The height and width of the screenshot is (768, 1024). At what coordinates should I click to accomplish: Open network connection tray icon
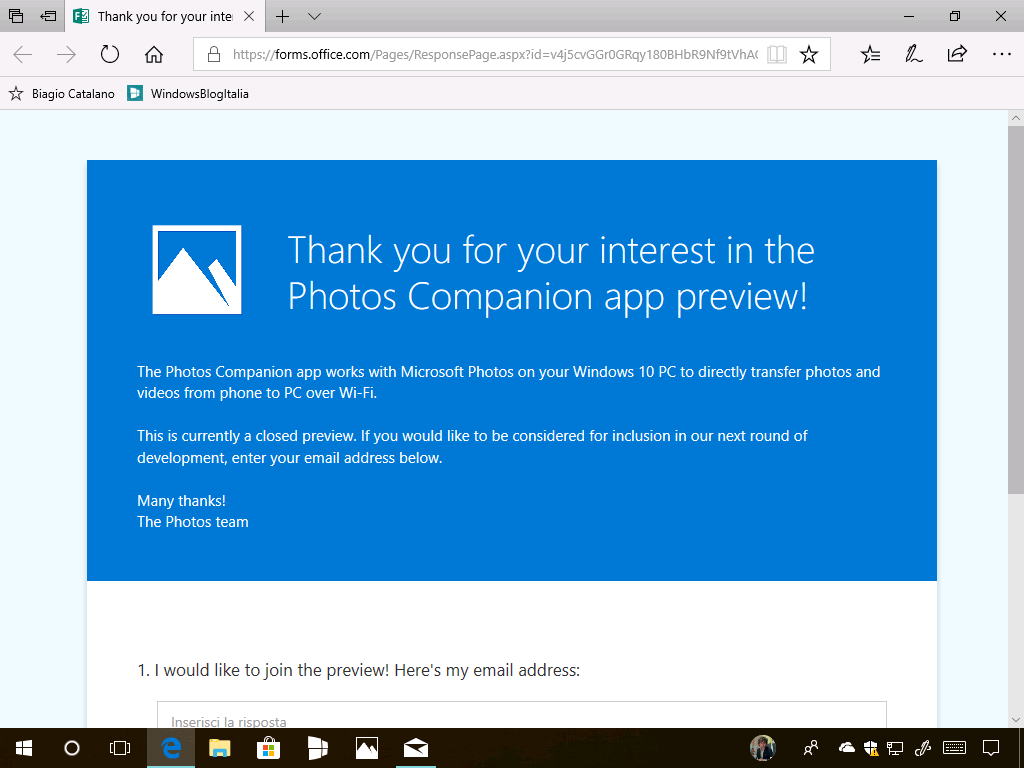(895, 748)
